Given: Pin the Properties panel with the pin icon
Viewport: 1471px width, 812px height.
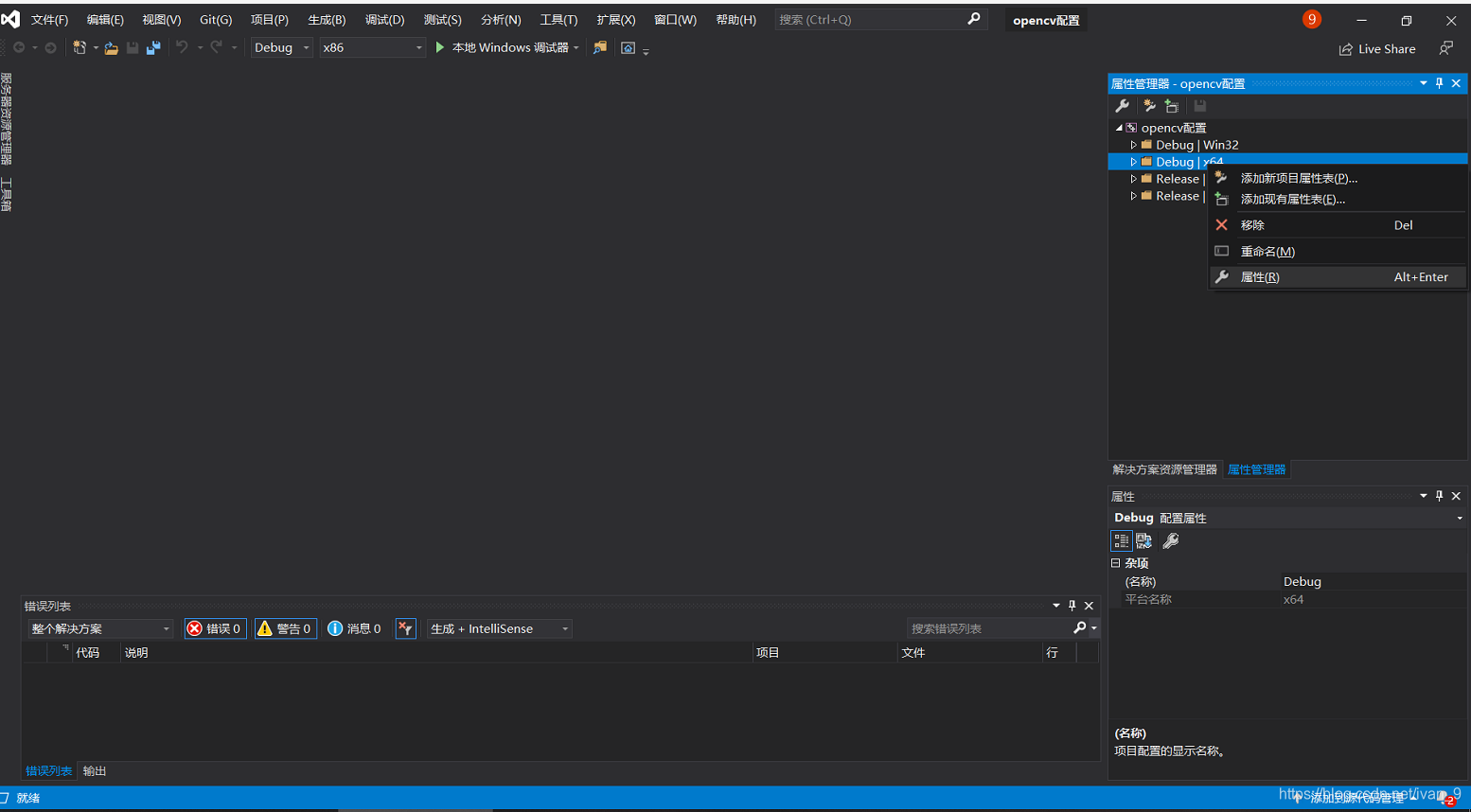Looking at the screenshot, I should tap(1440, 496).
